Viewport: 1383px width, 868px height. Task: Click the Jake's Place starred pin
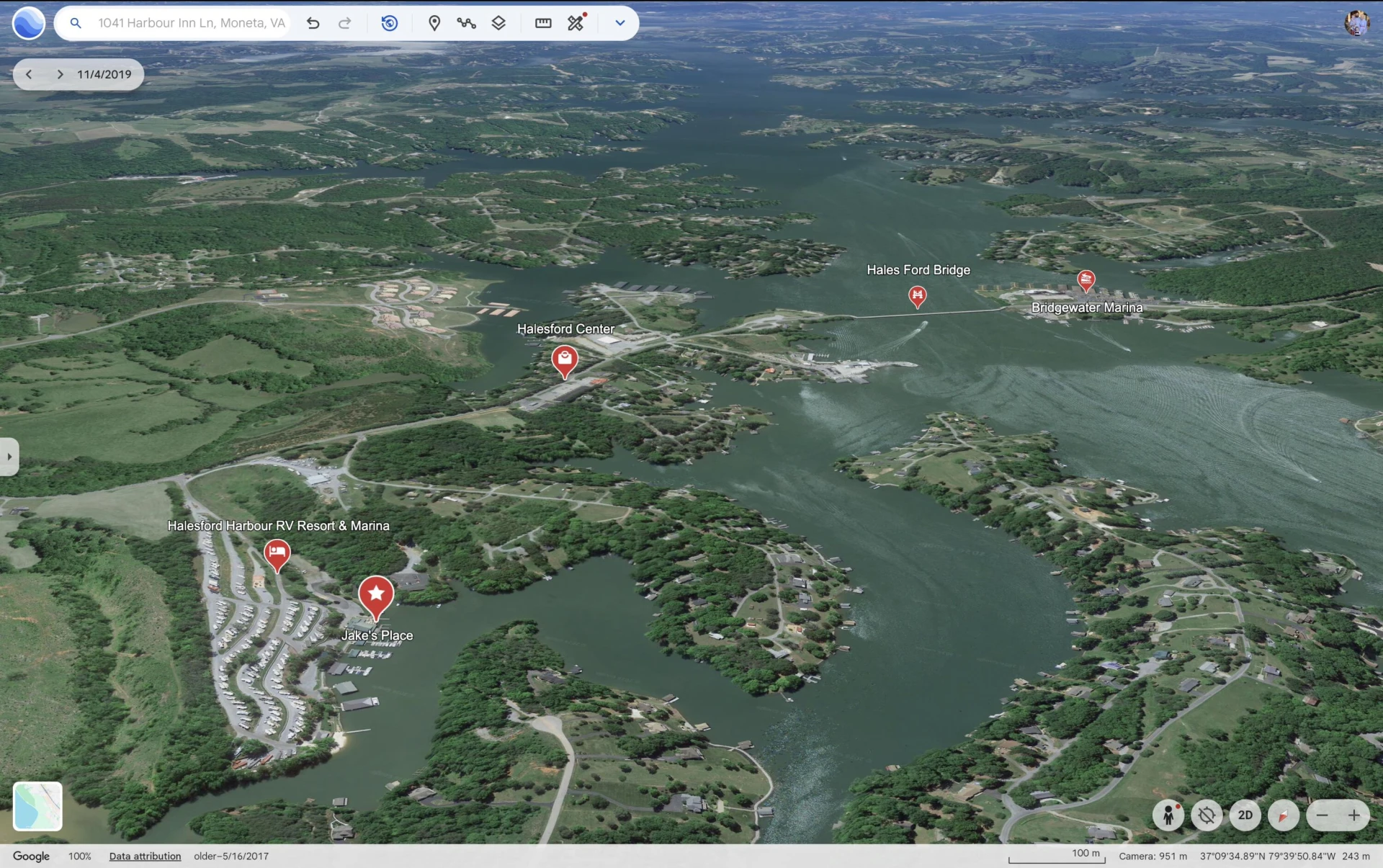(376, 597)
